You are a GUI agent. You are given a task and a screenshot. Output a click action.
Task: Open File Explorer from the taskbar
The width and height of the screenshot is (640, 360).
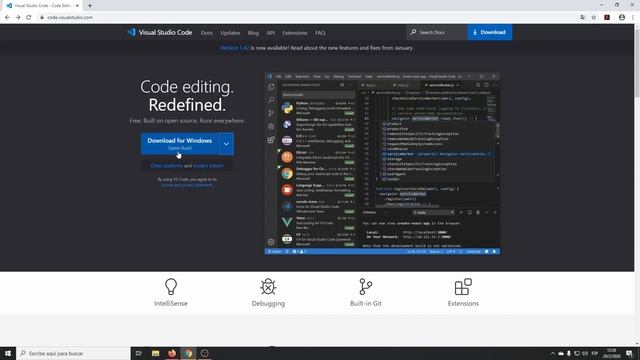pos(155,353)
